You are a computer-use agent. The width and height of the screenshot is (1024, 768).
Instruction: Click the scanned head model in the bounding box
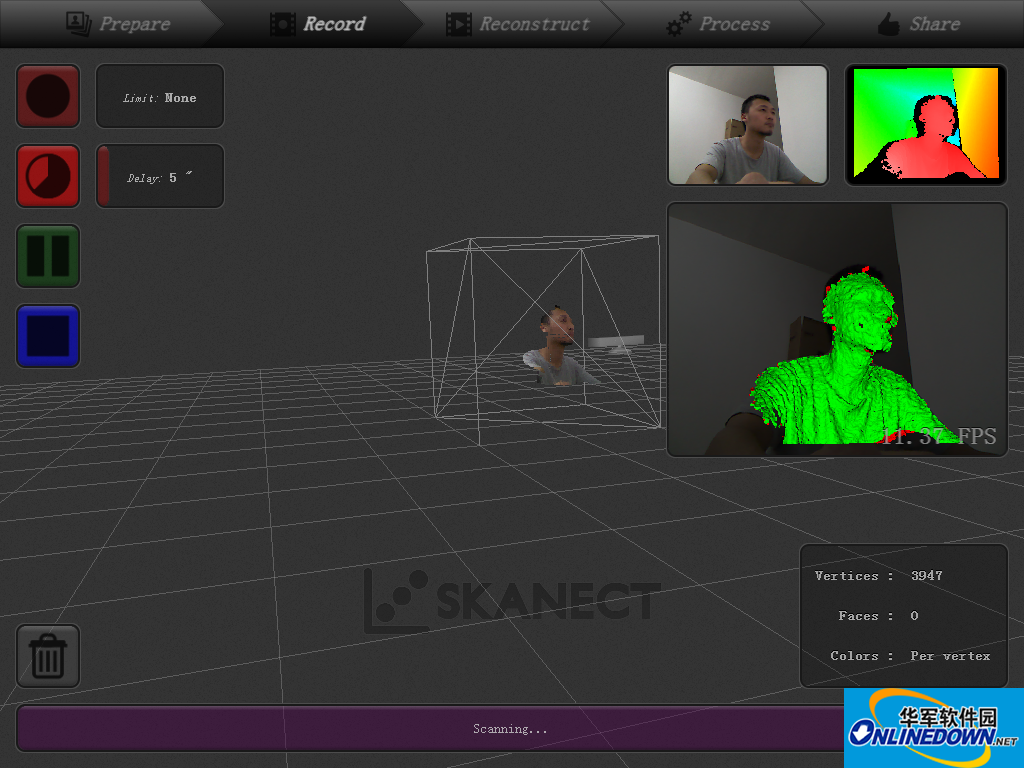tap(558, 346)
